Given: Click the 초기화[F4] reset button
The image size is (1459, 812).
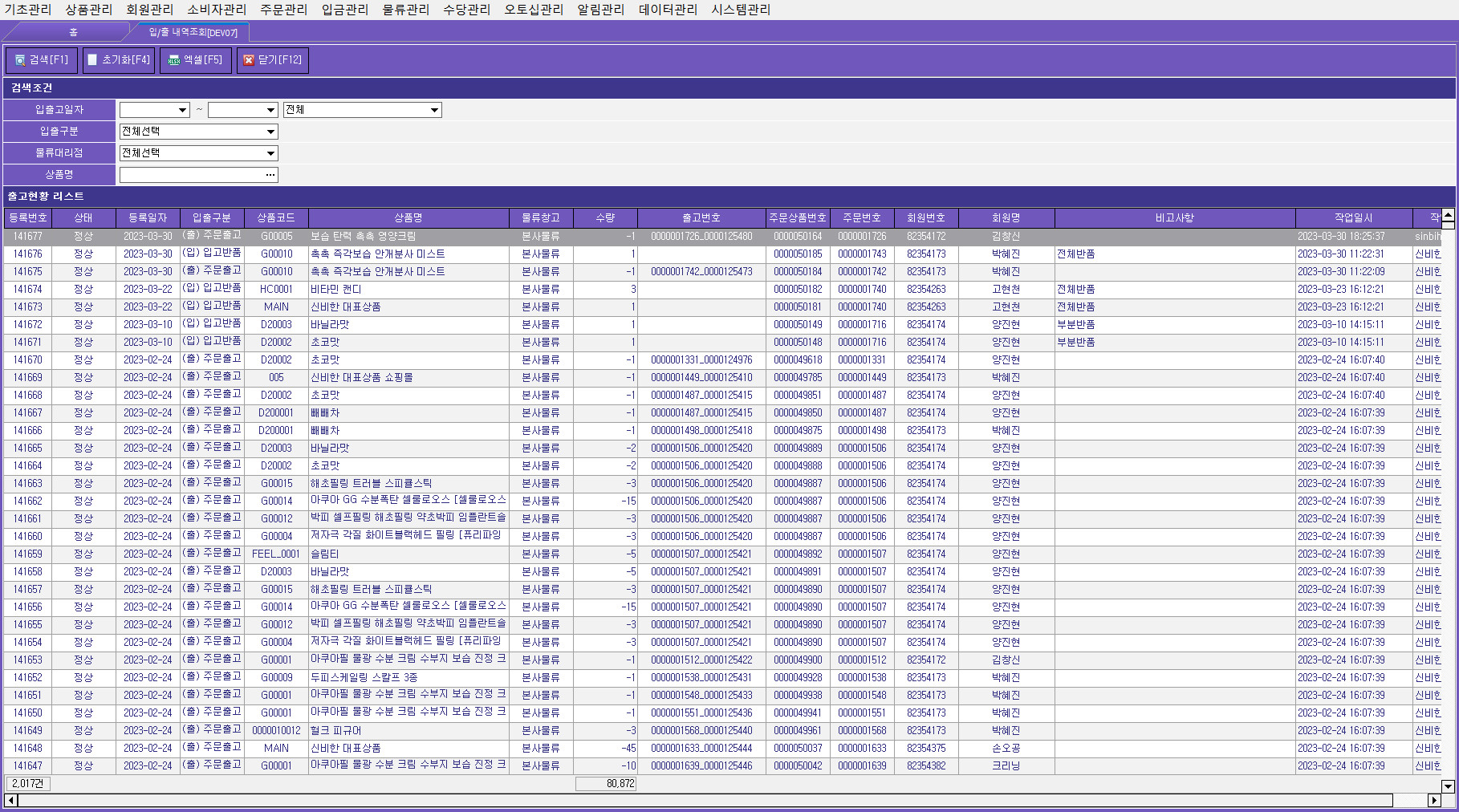Looking at the screenshot, I should pos(119,60).
